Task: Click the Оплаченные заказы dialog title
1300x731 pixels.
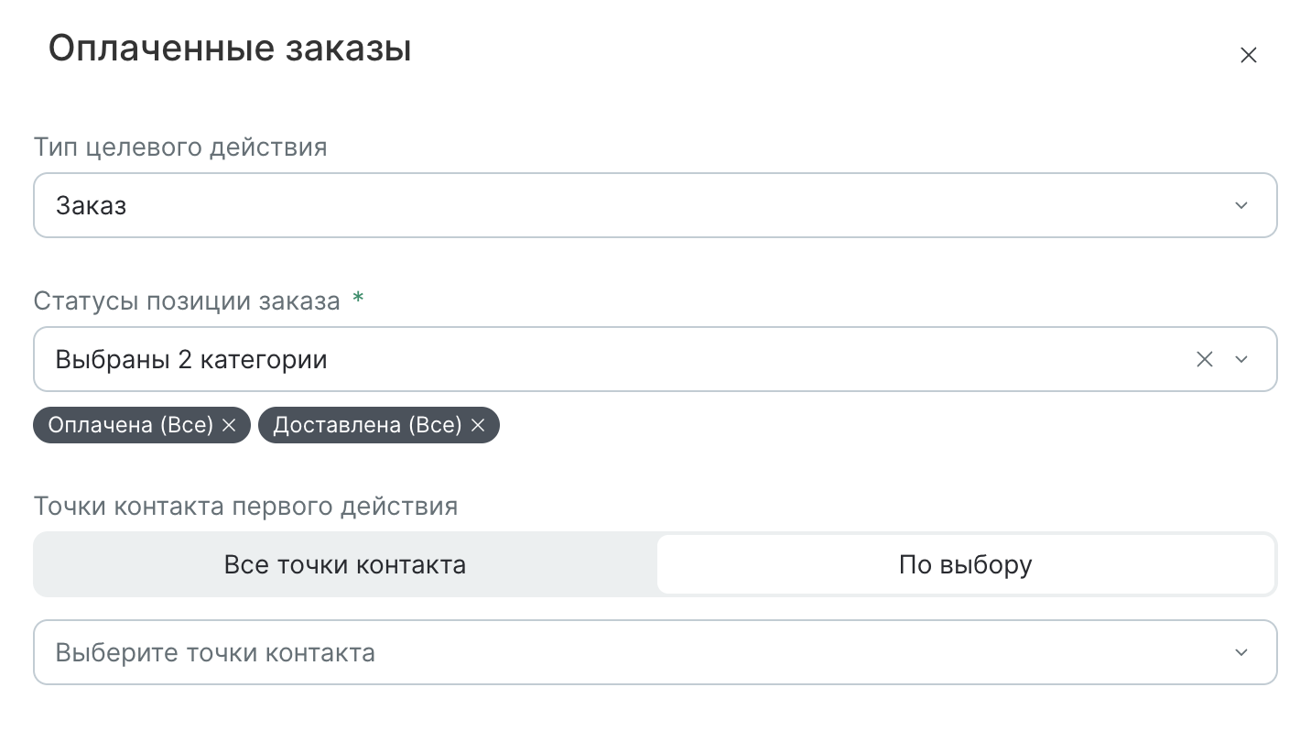Action: pos(230,48)
